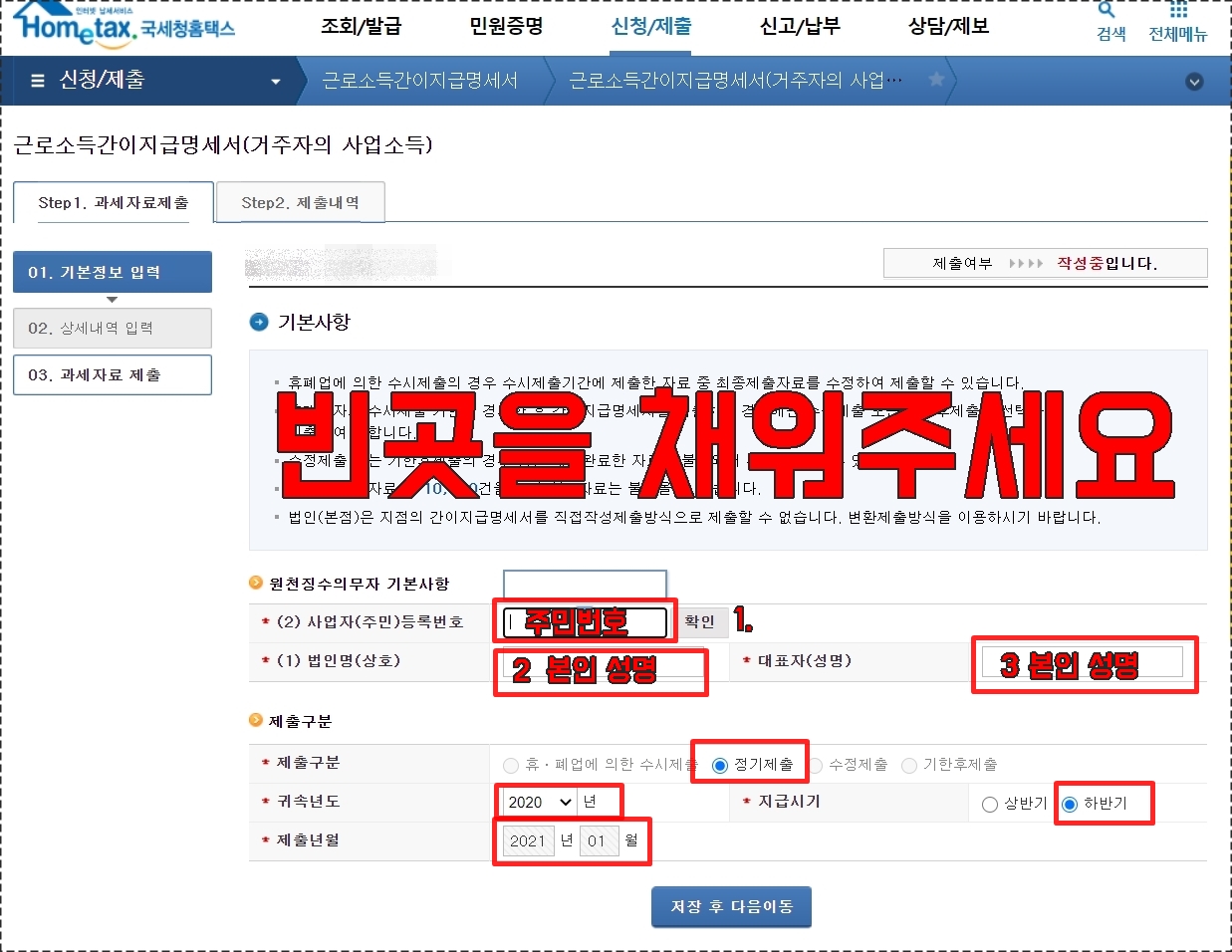The image size is (1232, 952).
Task: Select the 하반기 radio button
Action: 1070,805
